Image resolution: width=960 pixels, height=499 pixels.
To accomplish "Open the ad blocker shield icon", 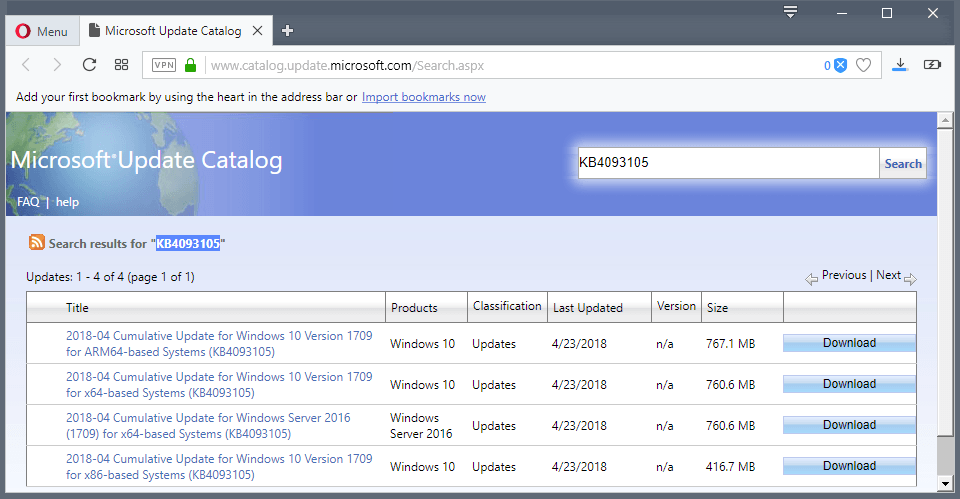I will tap(841, 65).
